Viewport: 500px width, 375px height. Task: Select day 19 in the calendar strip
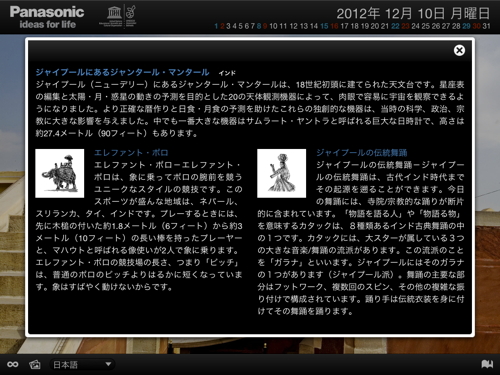[365, 26]
